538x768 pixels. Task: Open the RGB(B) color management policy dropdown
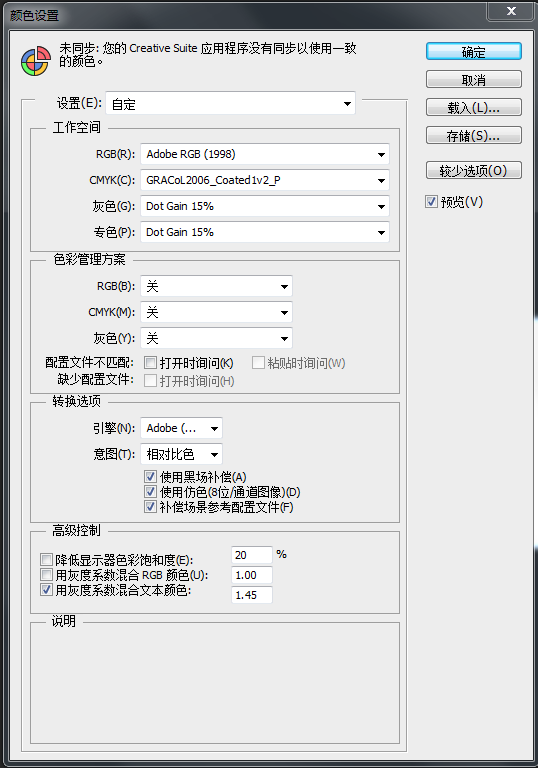point(216,286)
